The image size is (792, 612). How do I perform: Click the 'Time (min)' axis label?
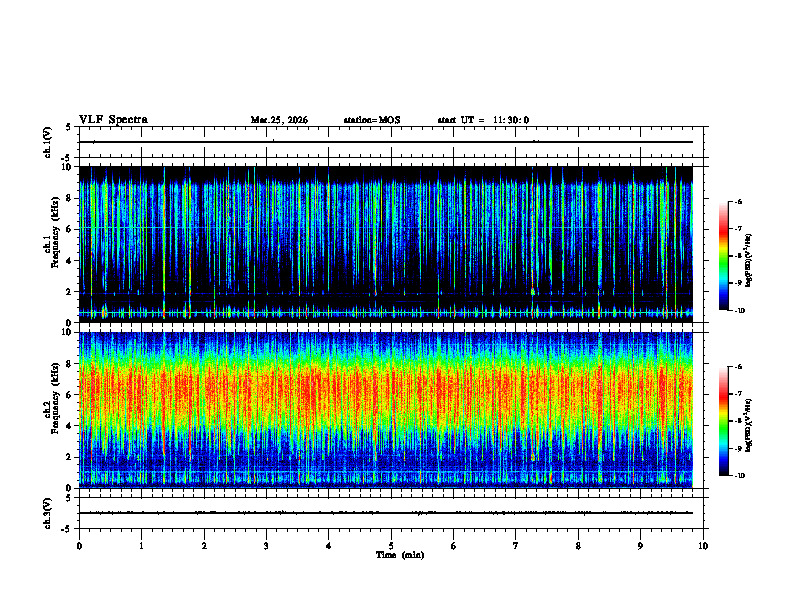[x=400, y=555]
